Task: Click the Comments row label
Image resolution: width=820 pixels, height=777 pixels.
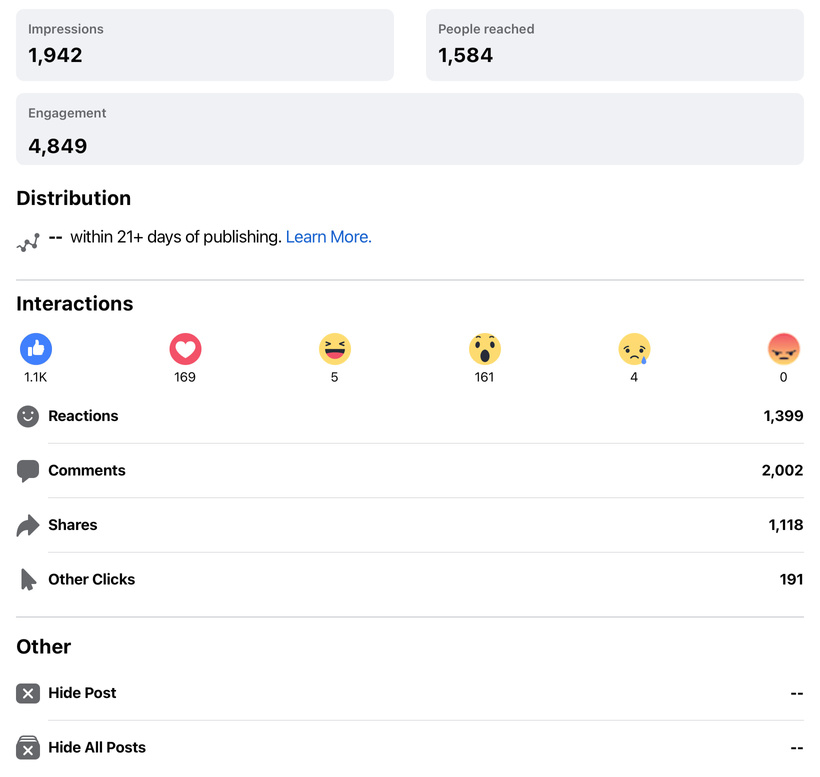Action: tap(87, 471)
